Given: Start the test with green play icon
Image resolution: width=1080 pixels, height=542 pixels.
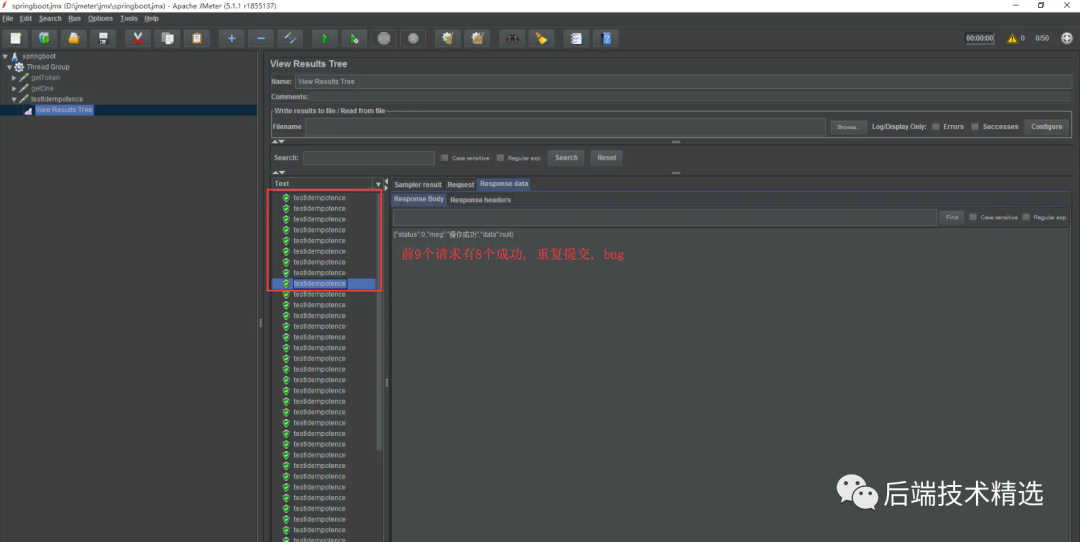Looking at the screenshot, I should click(324, 39).
